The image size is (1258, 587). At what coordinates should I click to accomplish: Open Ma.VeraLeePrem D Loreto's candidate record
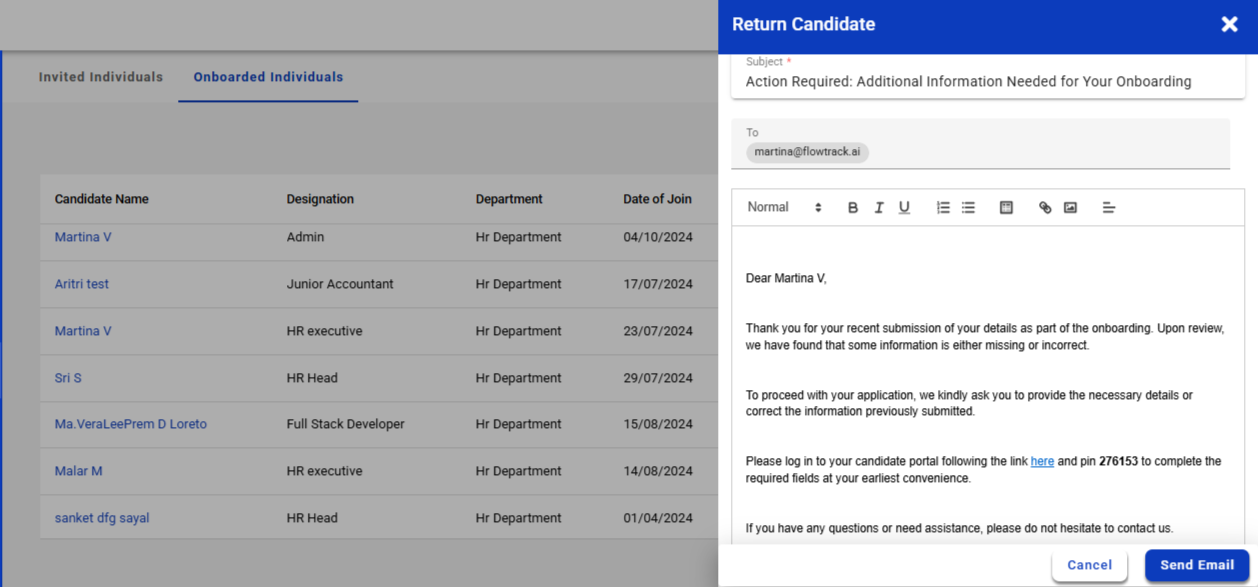130,424
